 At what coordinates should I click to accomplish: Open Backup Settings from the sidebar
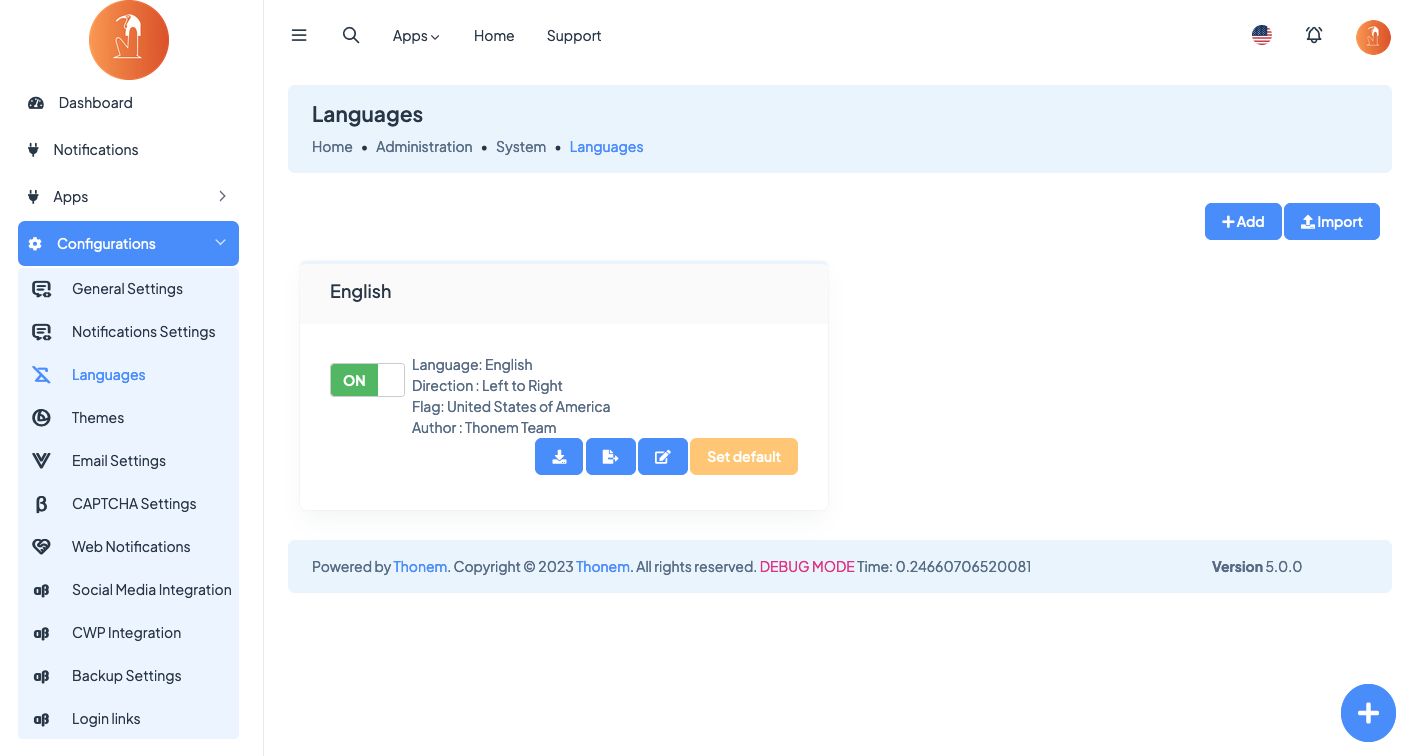[x=126, y=676]
